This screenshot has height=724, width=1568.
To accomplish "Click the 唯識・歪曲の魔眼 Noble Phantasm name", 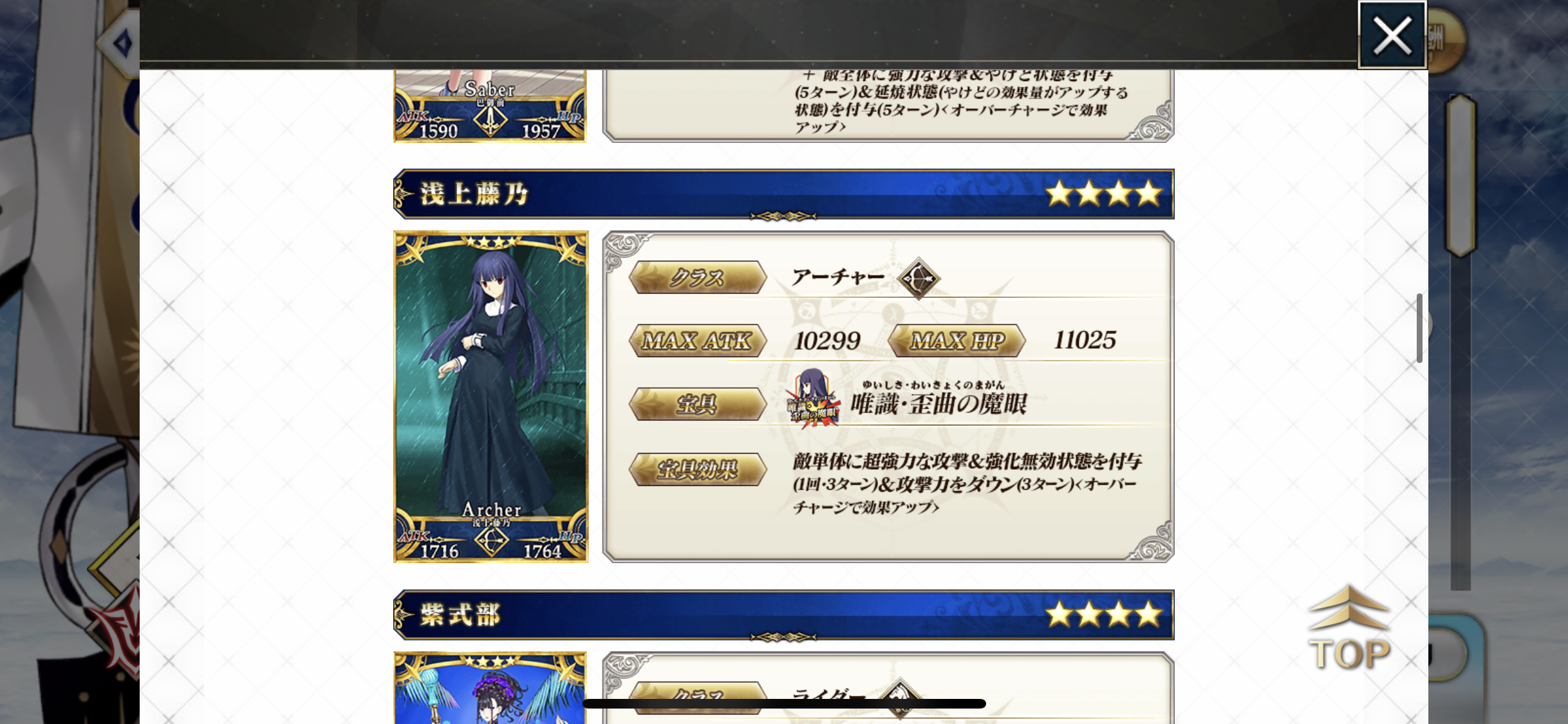I will pos(938,404).
